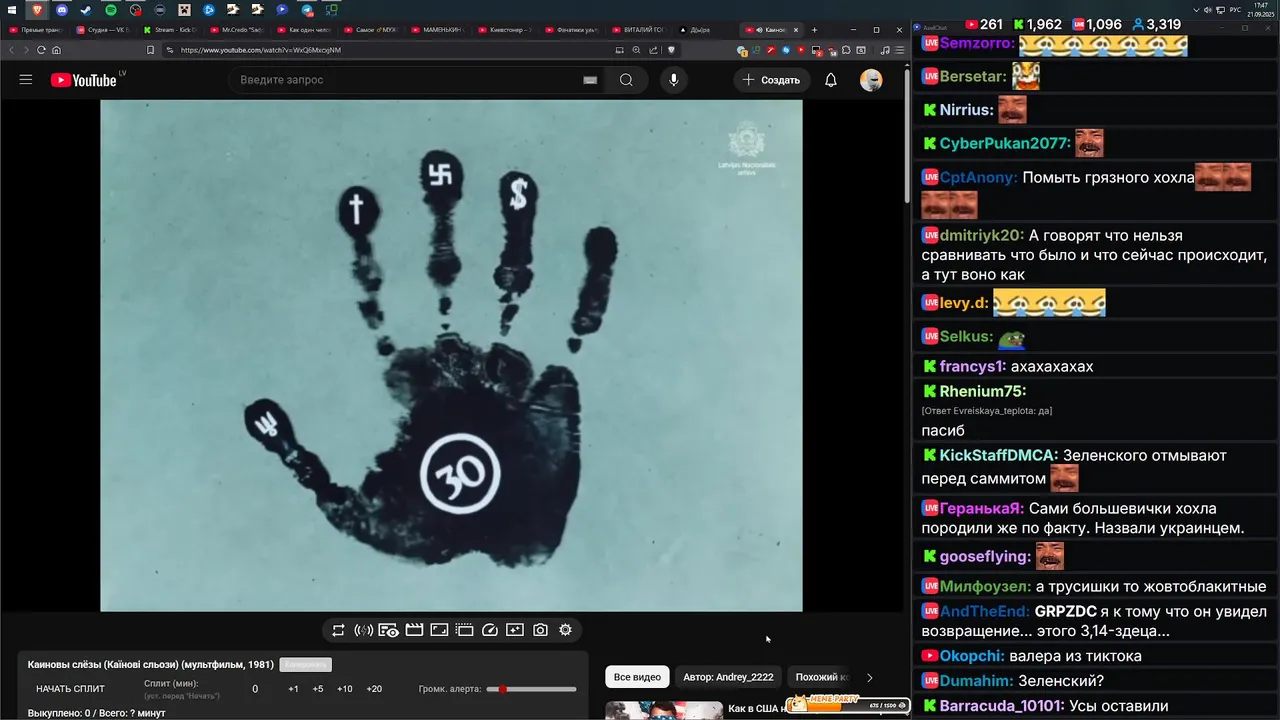The image size is (1280, 720).
Task: Click the dashed full-window icon
Action: tap(464, 630)
